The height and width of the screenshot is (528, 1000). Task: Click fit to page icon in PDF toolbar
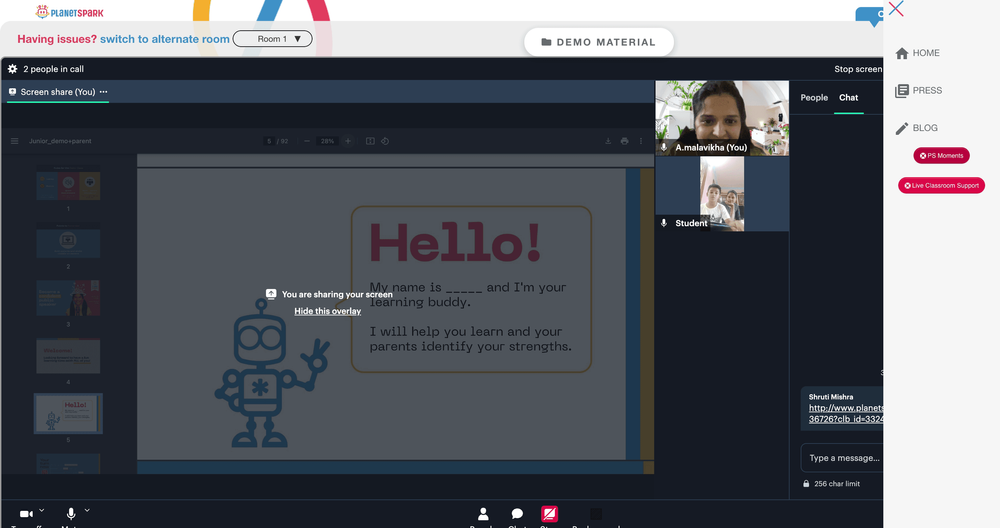(370, 141)
